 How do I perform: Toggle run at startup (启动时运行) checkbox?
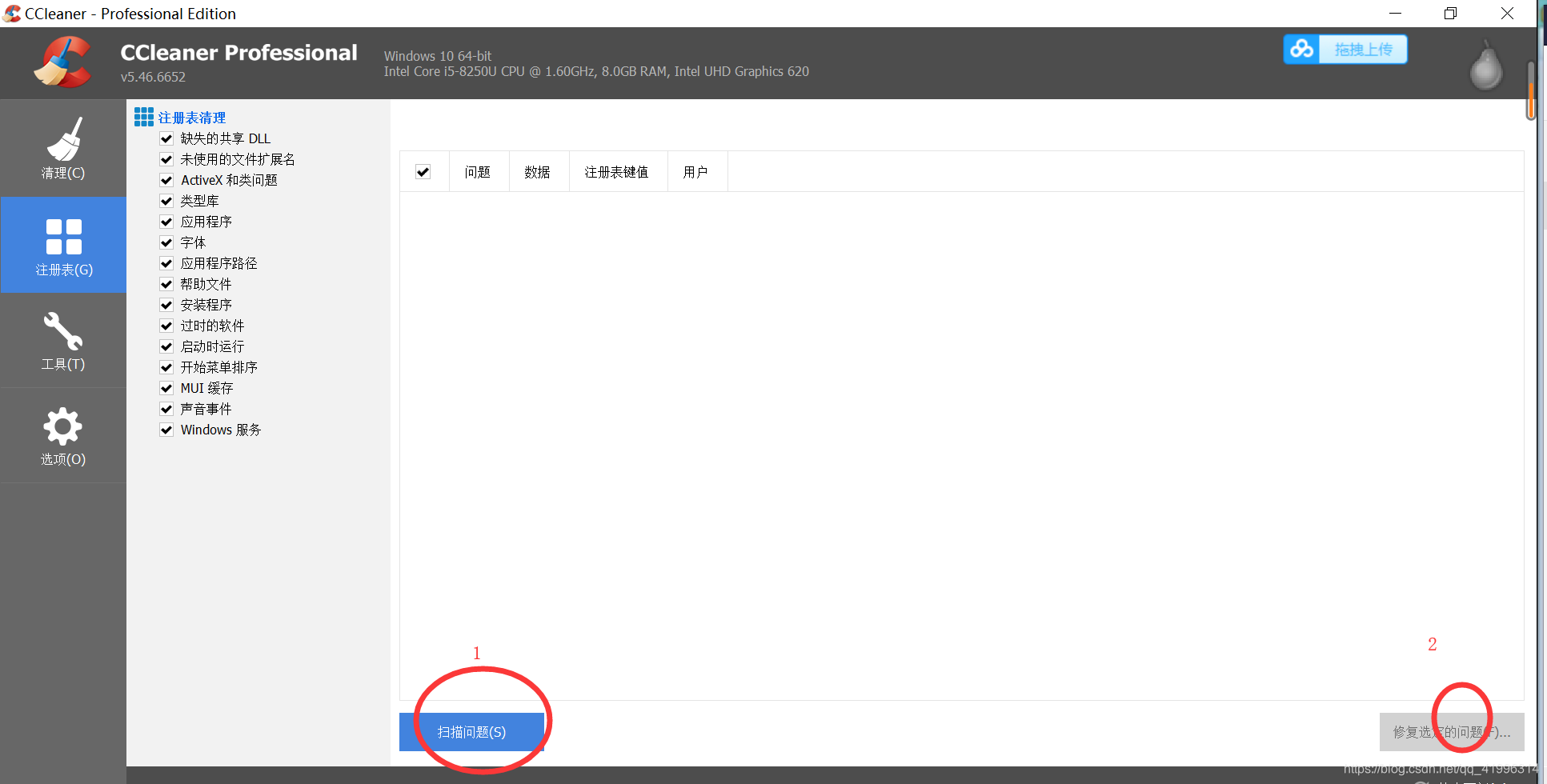pos(166,346)
